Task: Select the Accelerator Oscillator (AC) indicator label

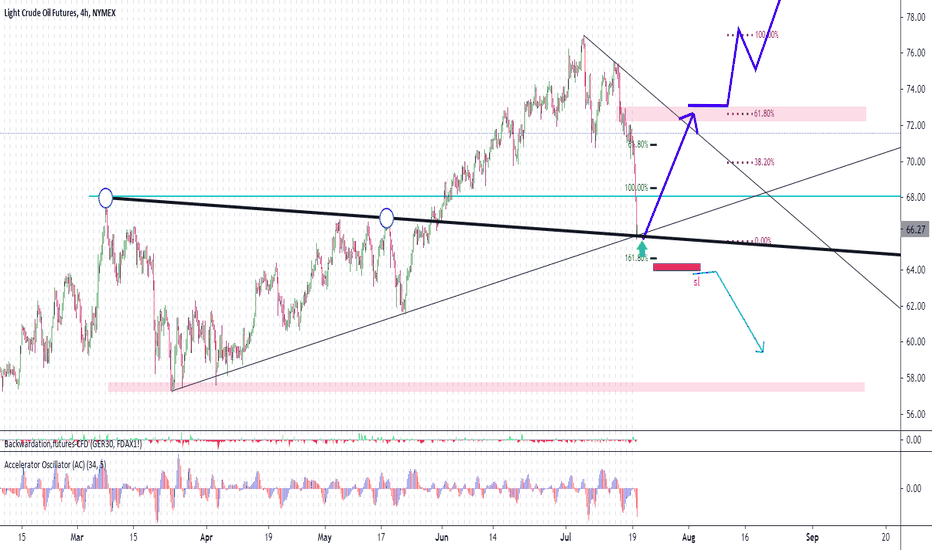Action: [x=55, y=464]
